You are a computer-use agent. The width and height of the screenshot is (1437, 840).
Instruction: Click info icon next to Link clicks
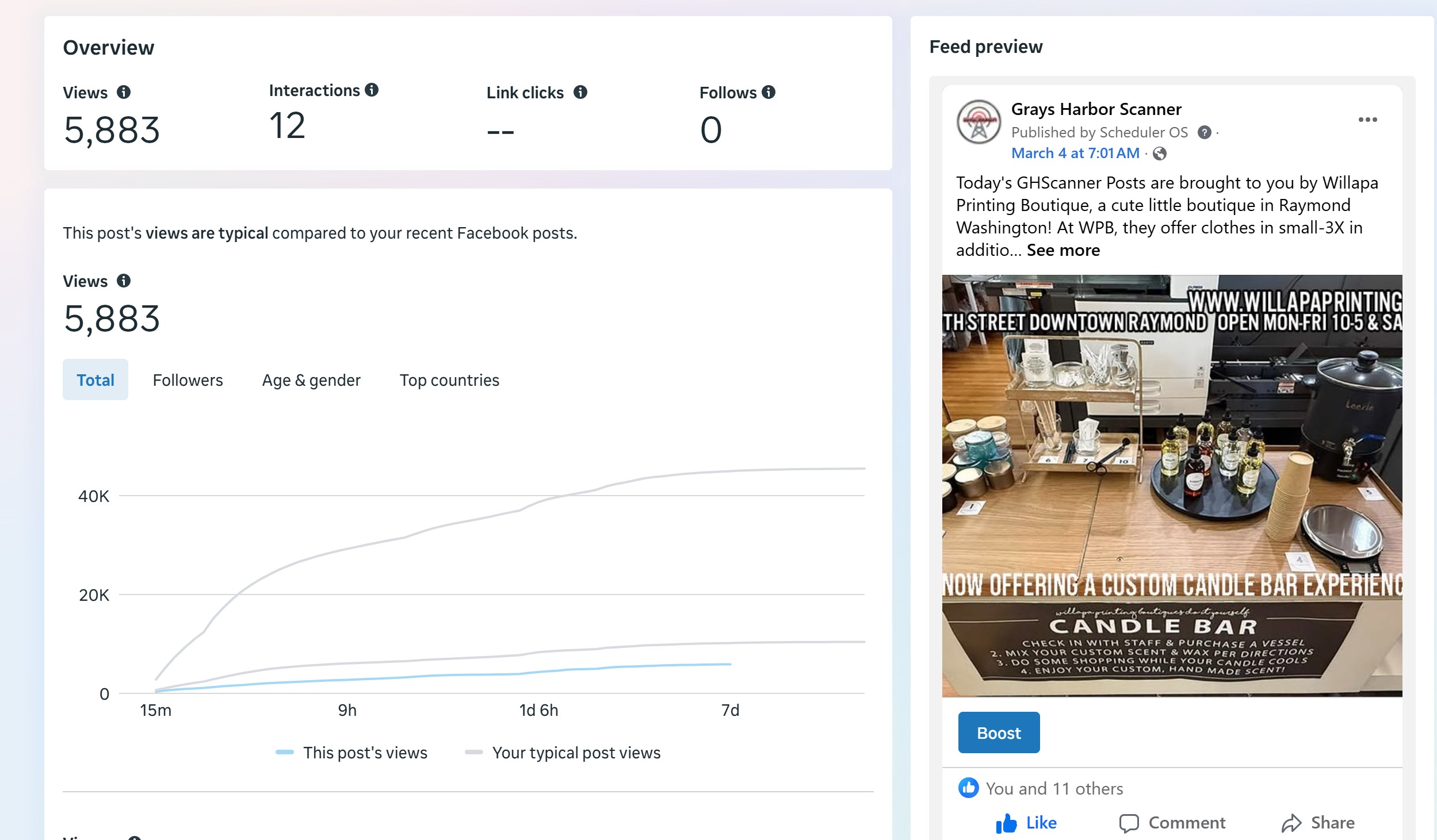click(580, 92)
